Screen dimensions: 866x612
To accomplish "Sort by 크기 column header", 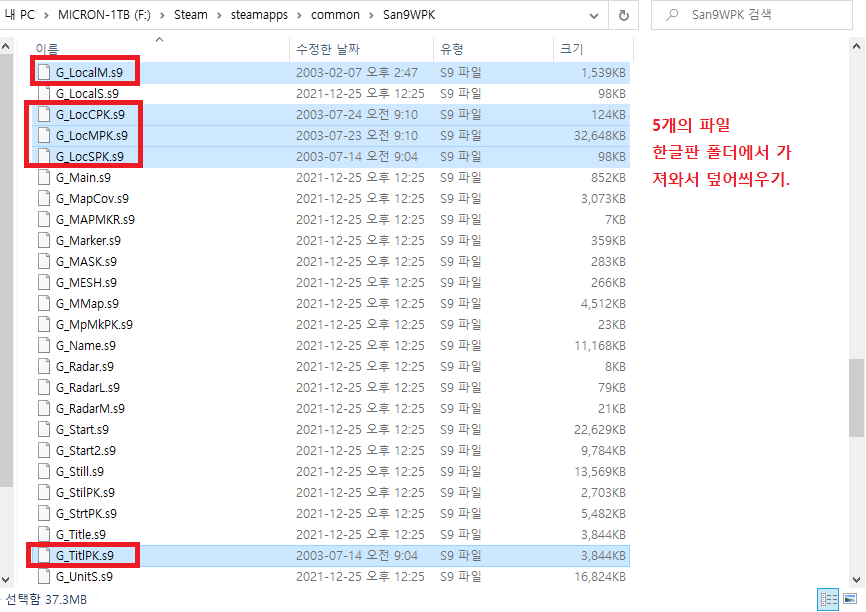I will (572, 49).
